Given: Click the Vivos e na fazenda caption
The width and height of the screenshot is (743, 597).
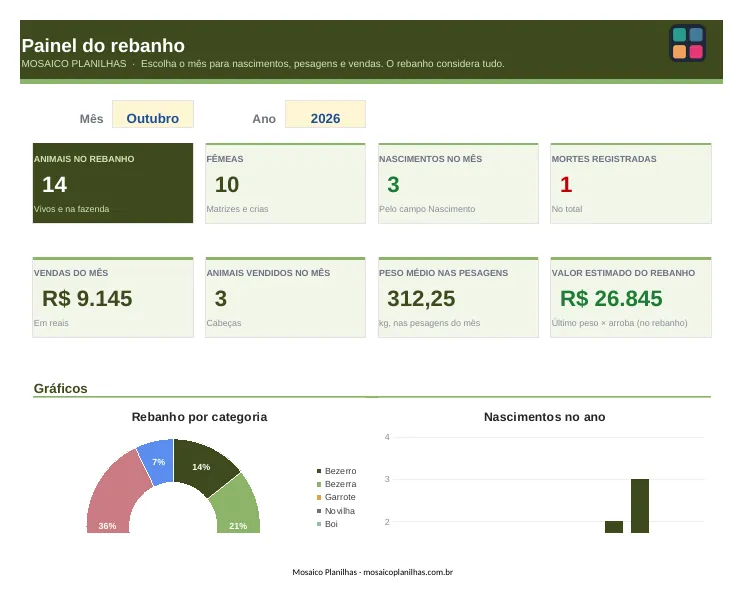Looking at the screenshot, I should pos(72,209).
